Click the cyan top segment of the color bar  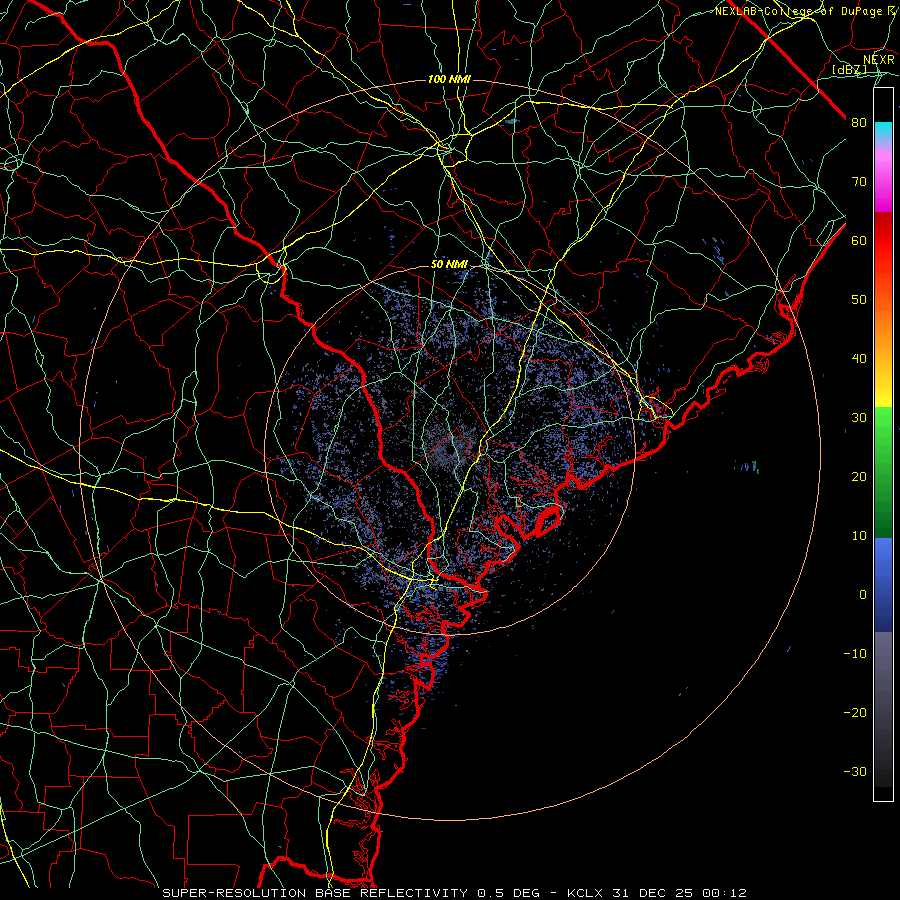[883, 131]
